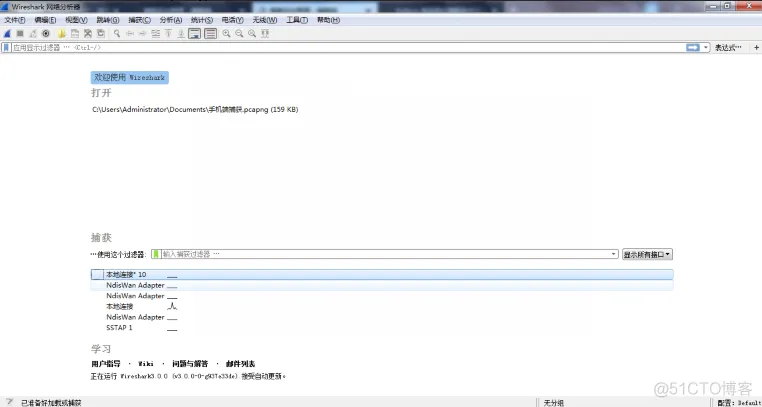Viewport: 762px width, 407px height.
Task: Click the reload capture file icon
Action: [x=101, y=34]
